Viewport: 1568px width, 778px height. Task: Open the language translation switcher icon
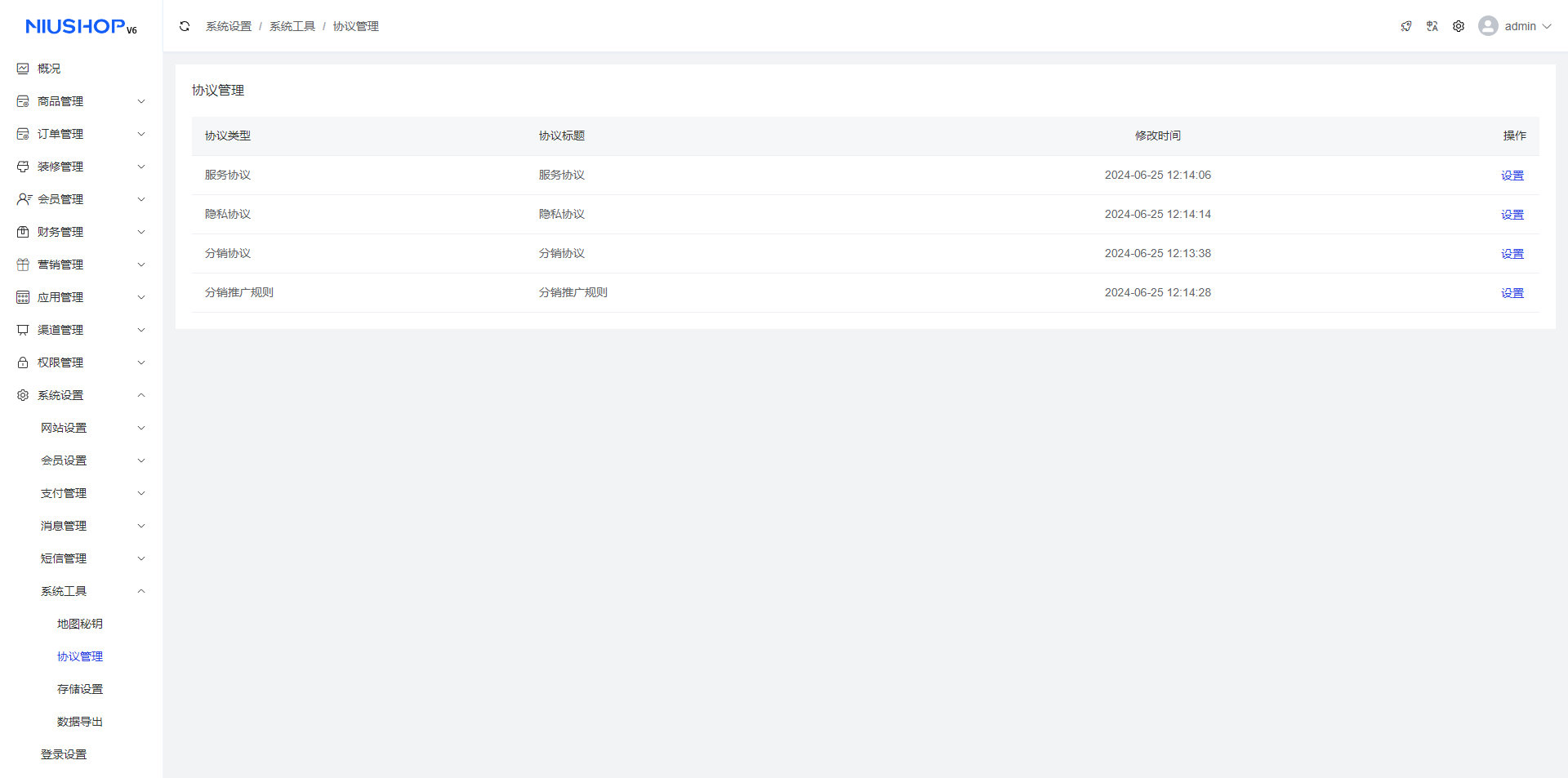click(x=1432, y=26)
